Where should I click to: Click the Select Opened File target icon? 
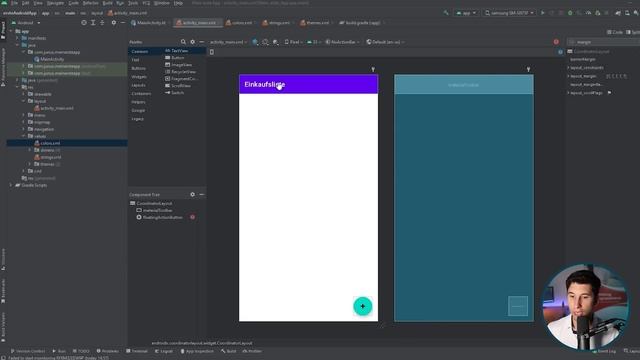pyautogui.click(x=84, y=22)
